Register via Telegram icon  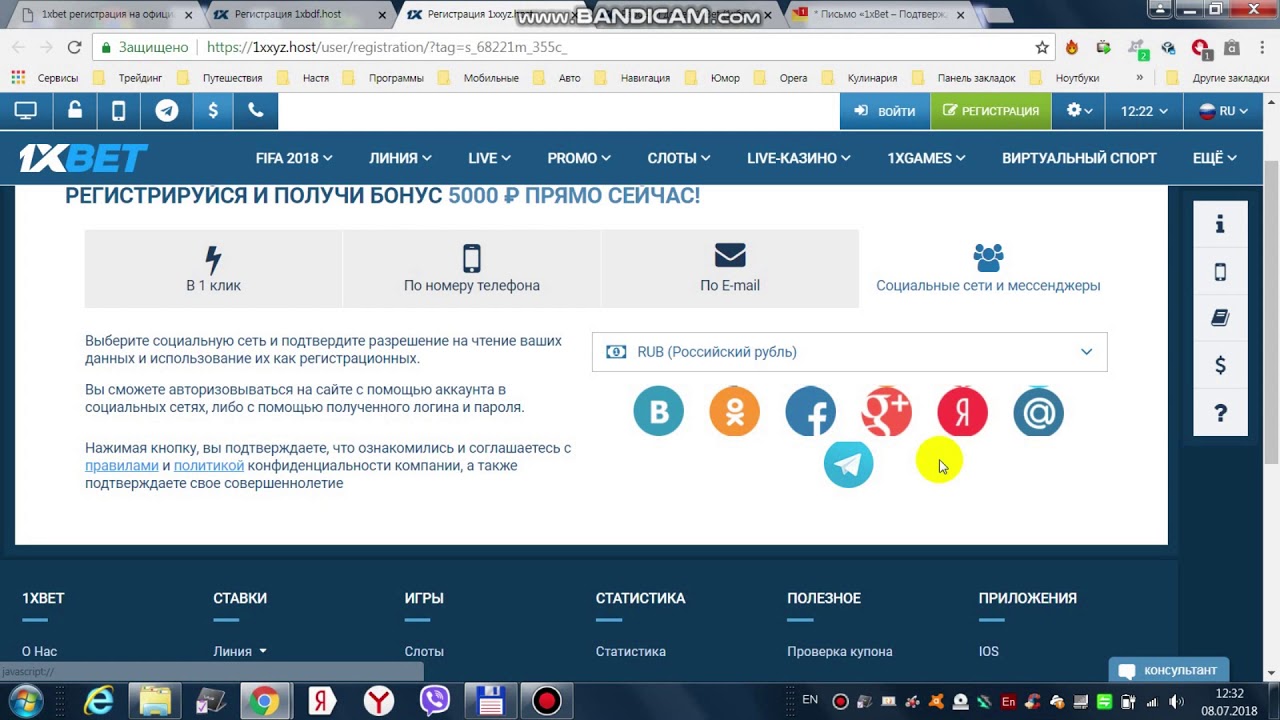(x=849, y=463)
